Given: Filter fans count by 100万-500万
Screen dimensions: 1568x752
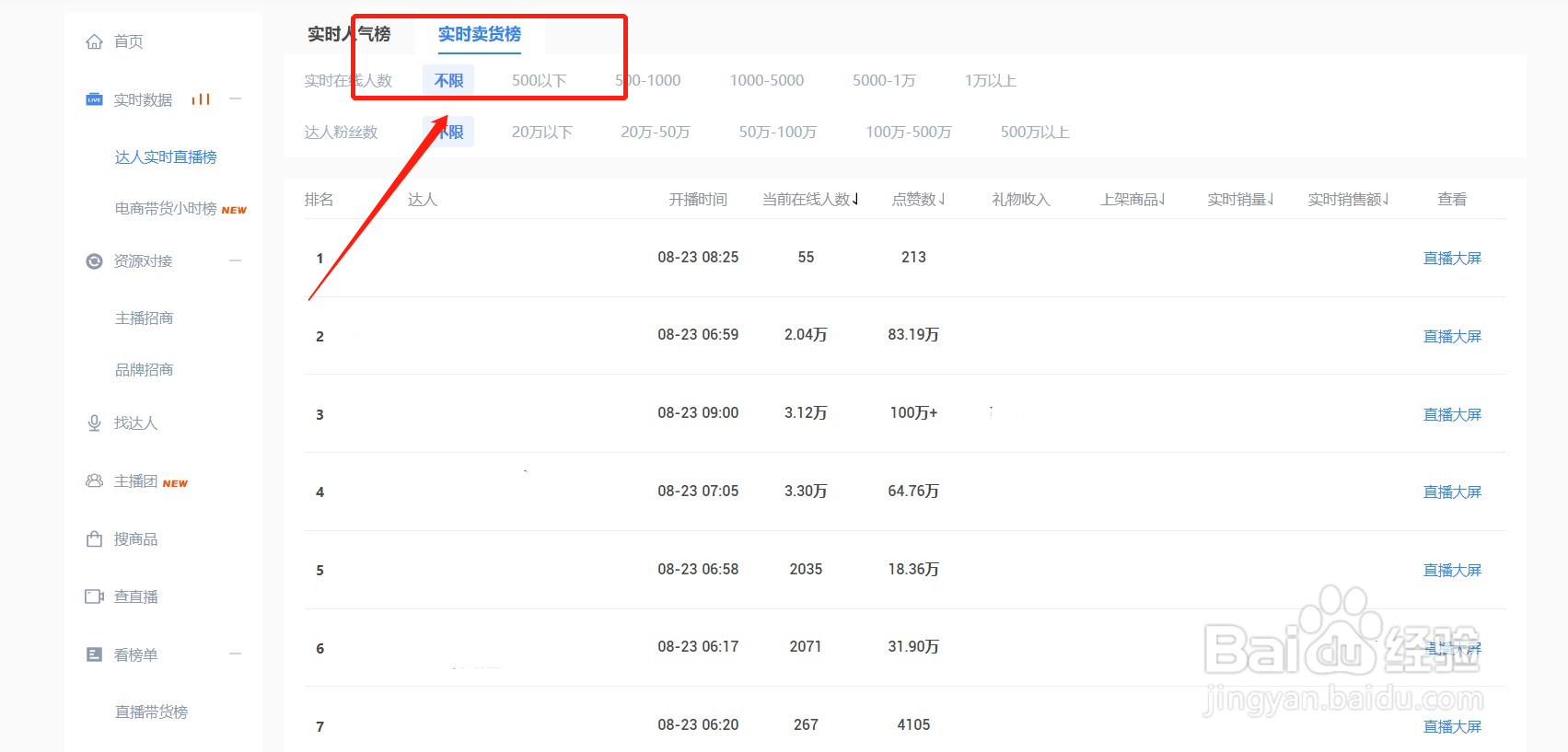Looking at the screenshot, I should (909, 133).
